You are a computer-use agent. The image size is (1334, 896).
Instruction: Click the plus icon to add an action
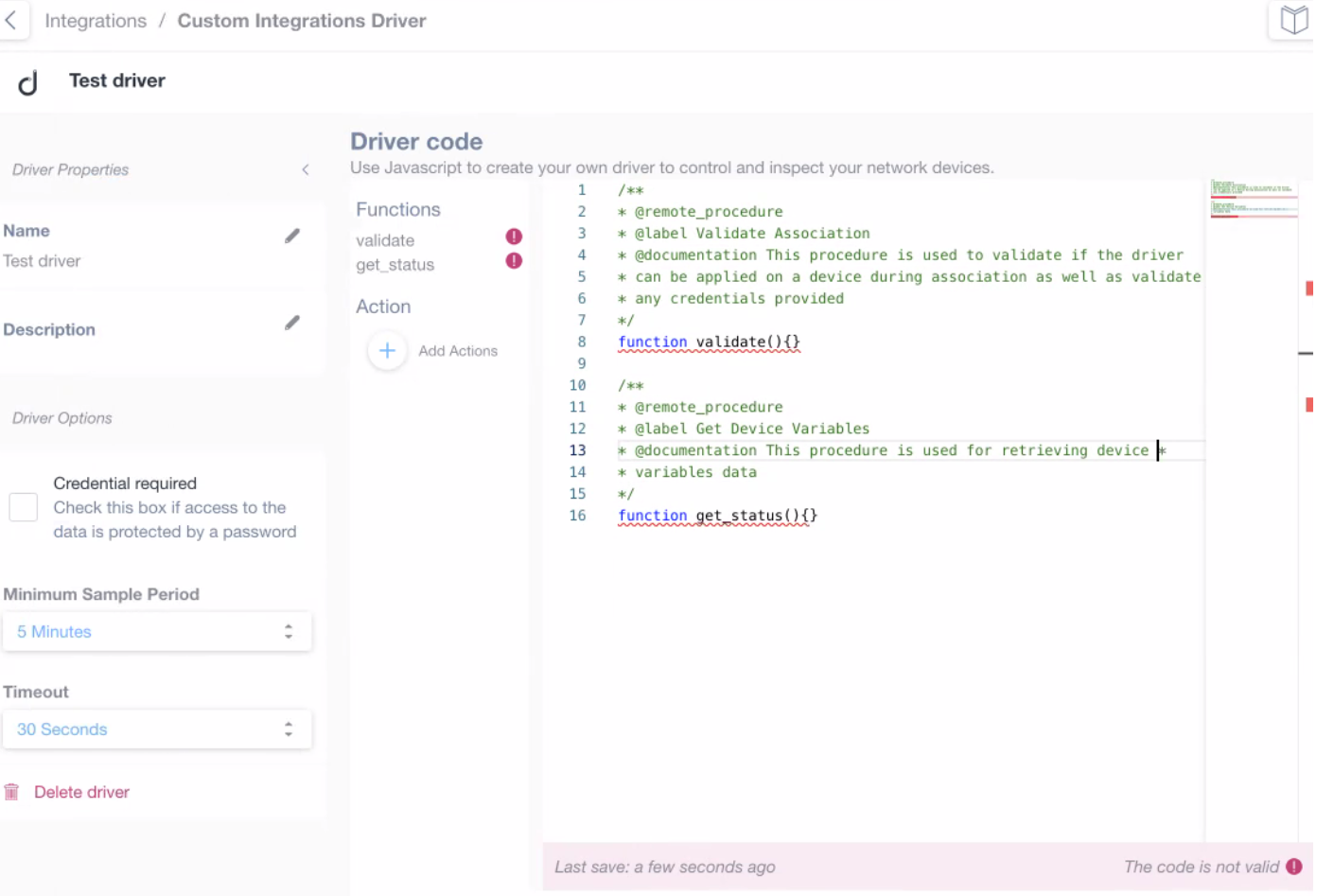click(x=386, y=350)
